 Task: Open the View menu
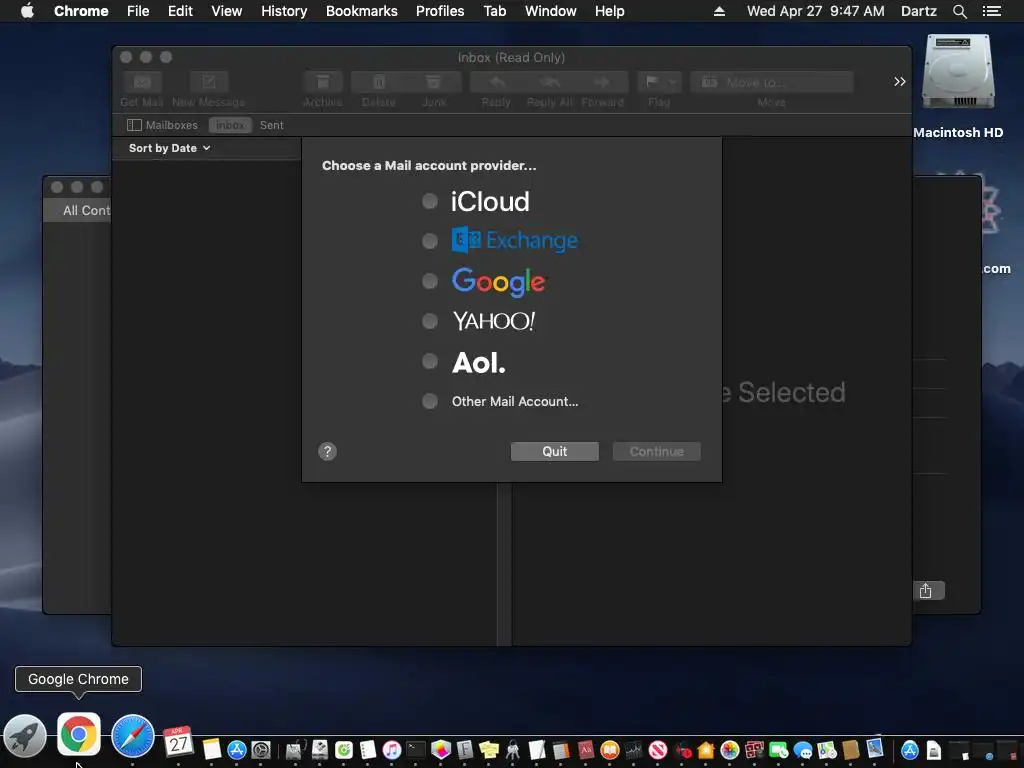click(227, 11)
